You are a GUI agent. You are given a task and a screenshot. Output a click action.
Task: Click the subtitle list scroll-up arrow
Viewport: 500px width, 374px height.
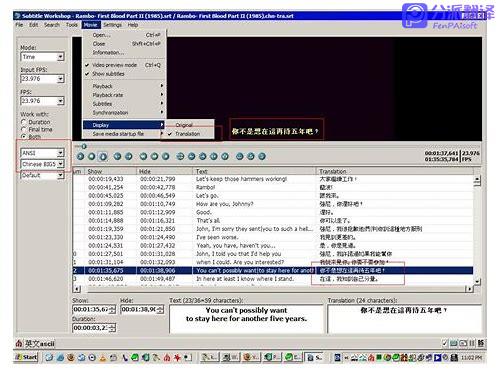[x=477, y=181]
